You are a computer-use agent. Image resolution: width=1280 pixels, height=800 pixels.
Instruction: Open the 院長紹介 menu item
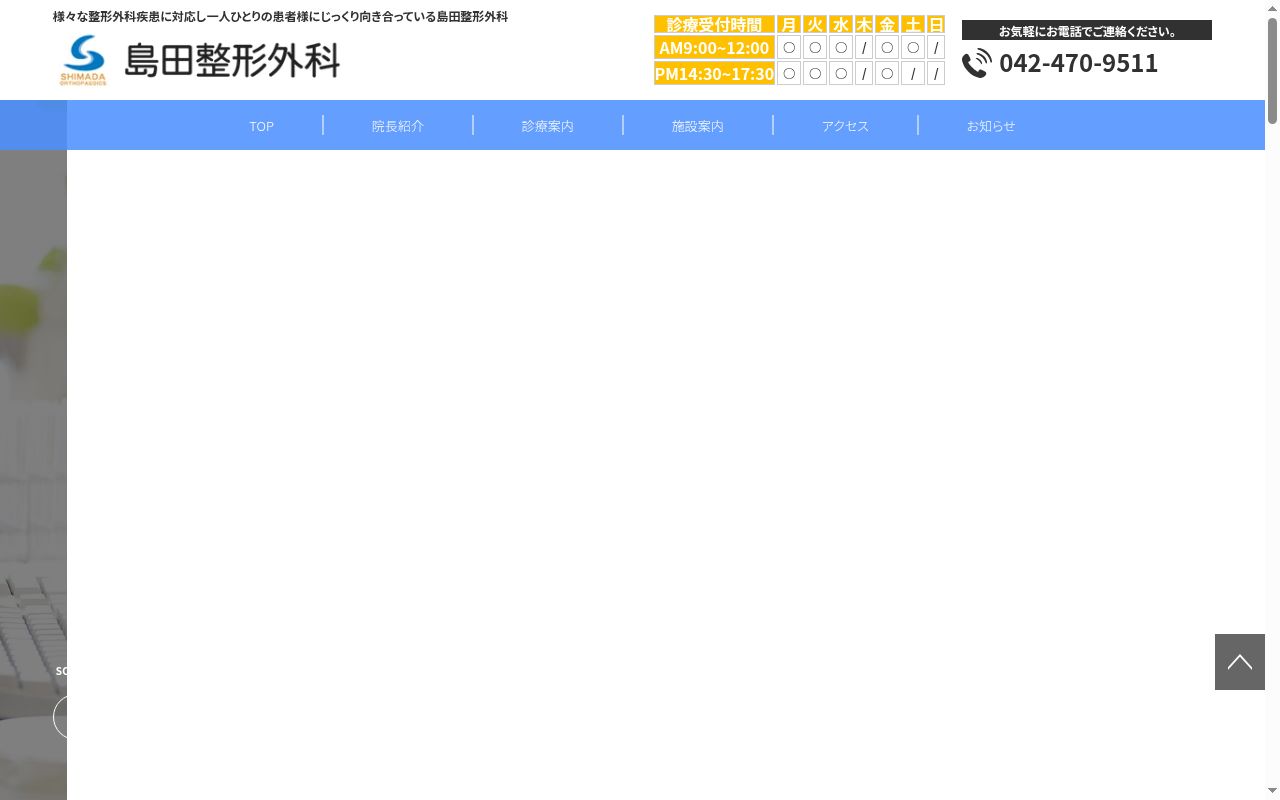pos(398,126)
